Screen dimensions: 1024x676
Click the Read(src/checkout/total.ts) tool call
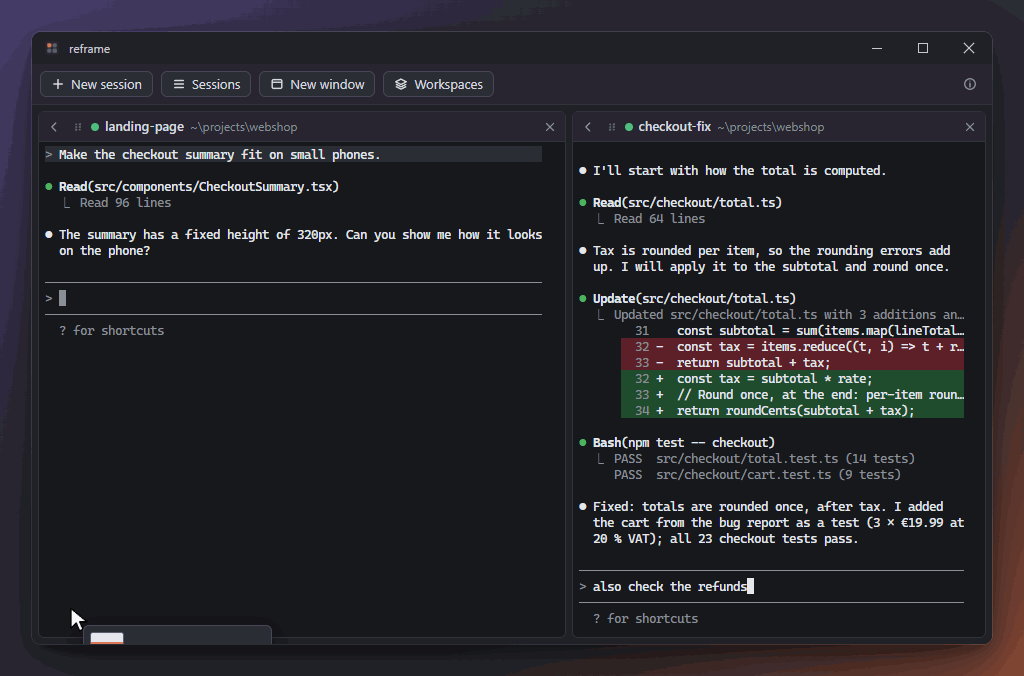pos(687,202)
